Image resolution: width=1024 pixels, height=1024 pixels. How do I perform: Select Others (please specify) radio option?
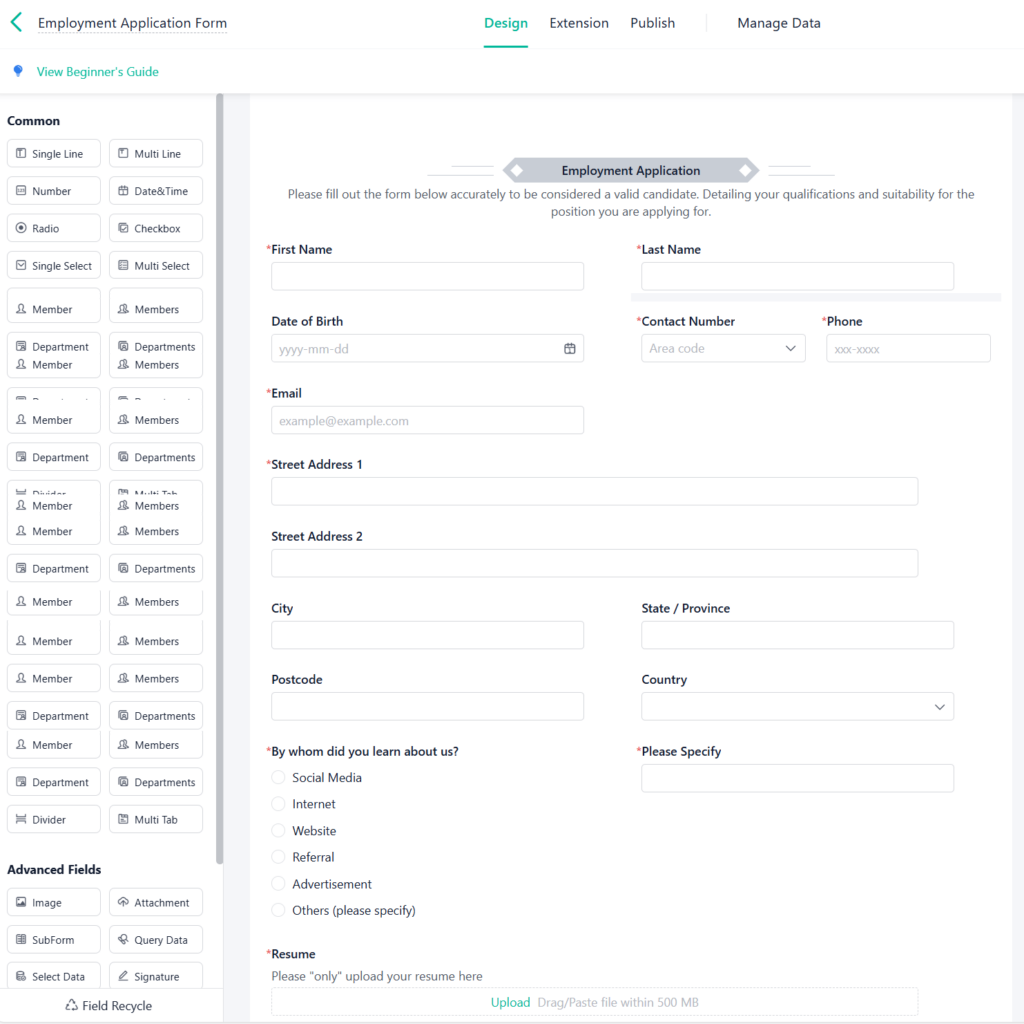(x=279, y=910)
